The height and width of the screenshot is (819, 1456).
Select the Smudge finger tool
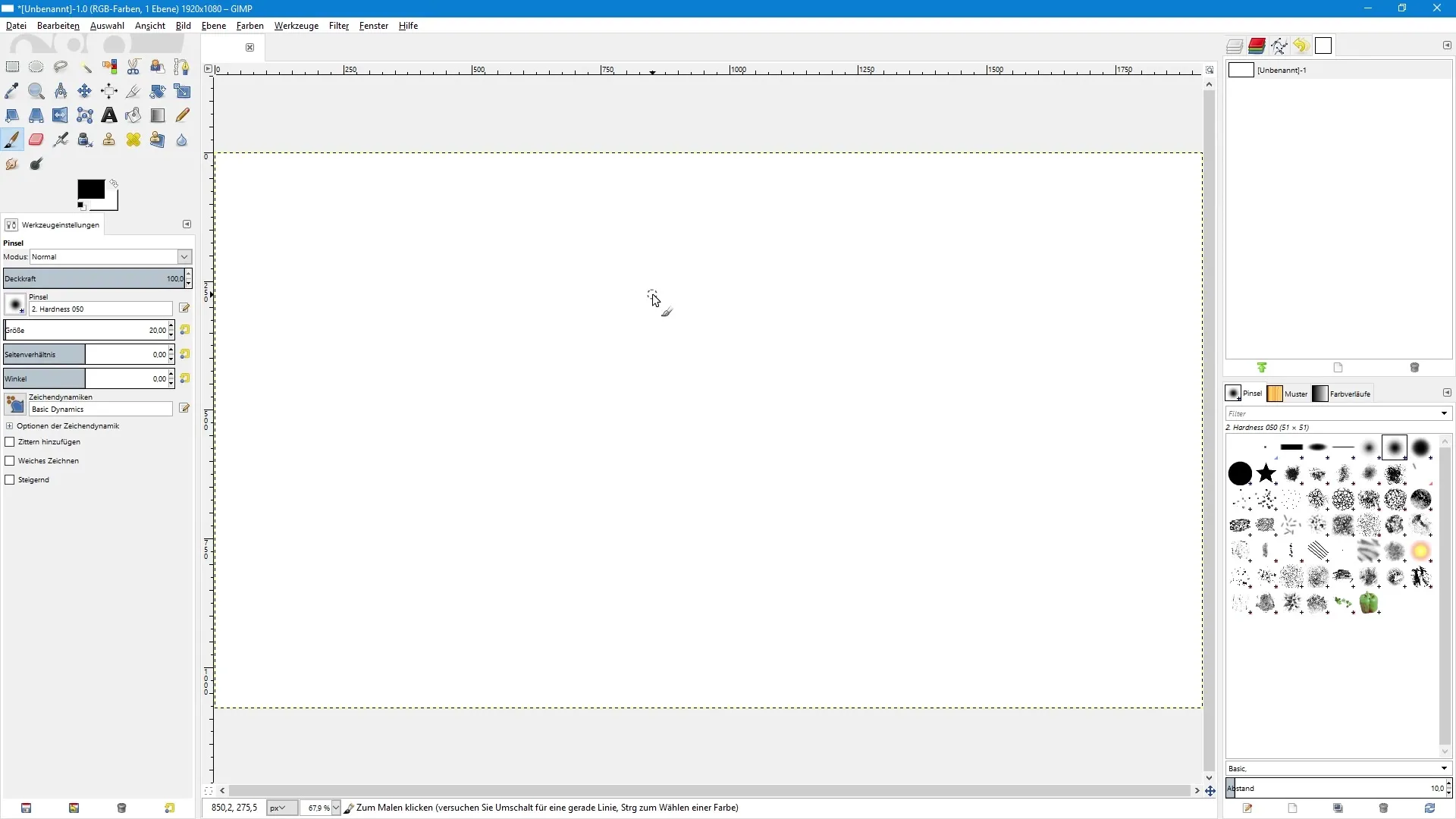point(12,164)
